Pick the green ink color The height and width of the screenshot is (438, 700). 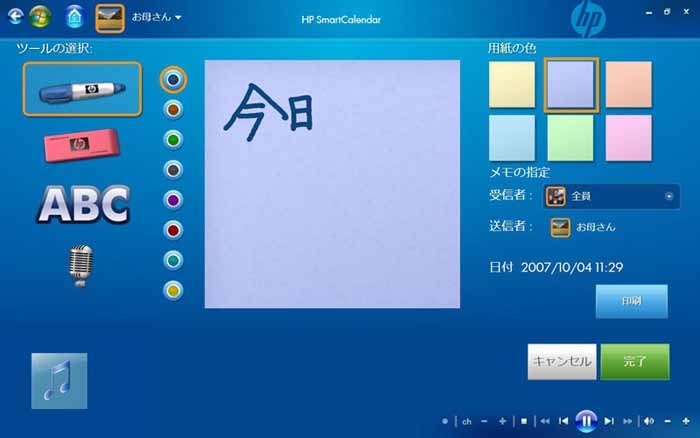click(x=173, y=140)
